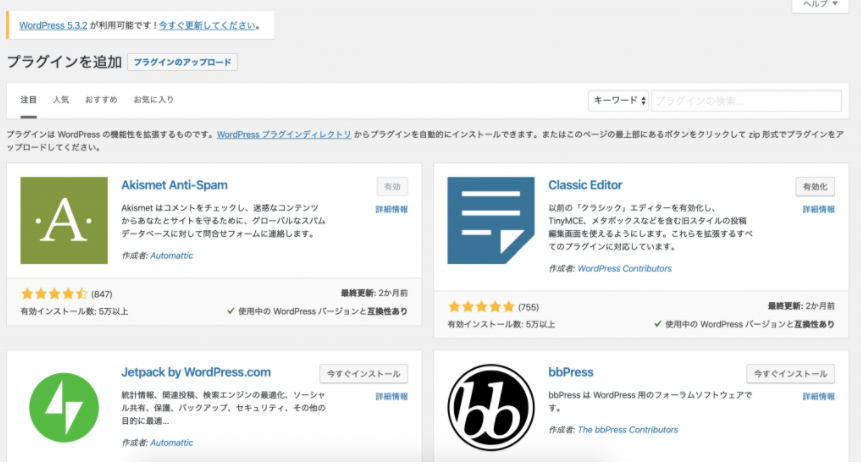Open the おすすめ tab

pos(101,100)
